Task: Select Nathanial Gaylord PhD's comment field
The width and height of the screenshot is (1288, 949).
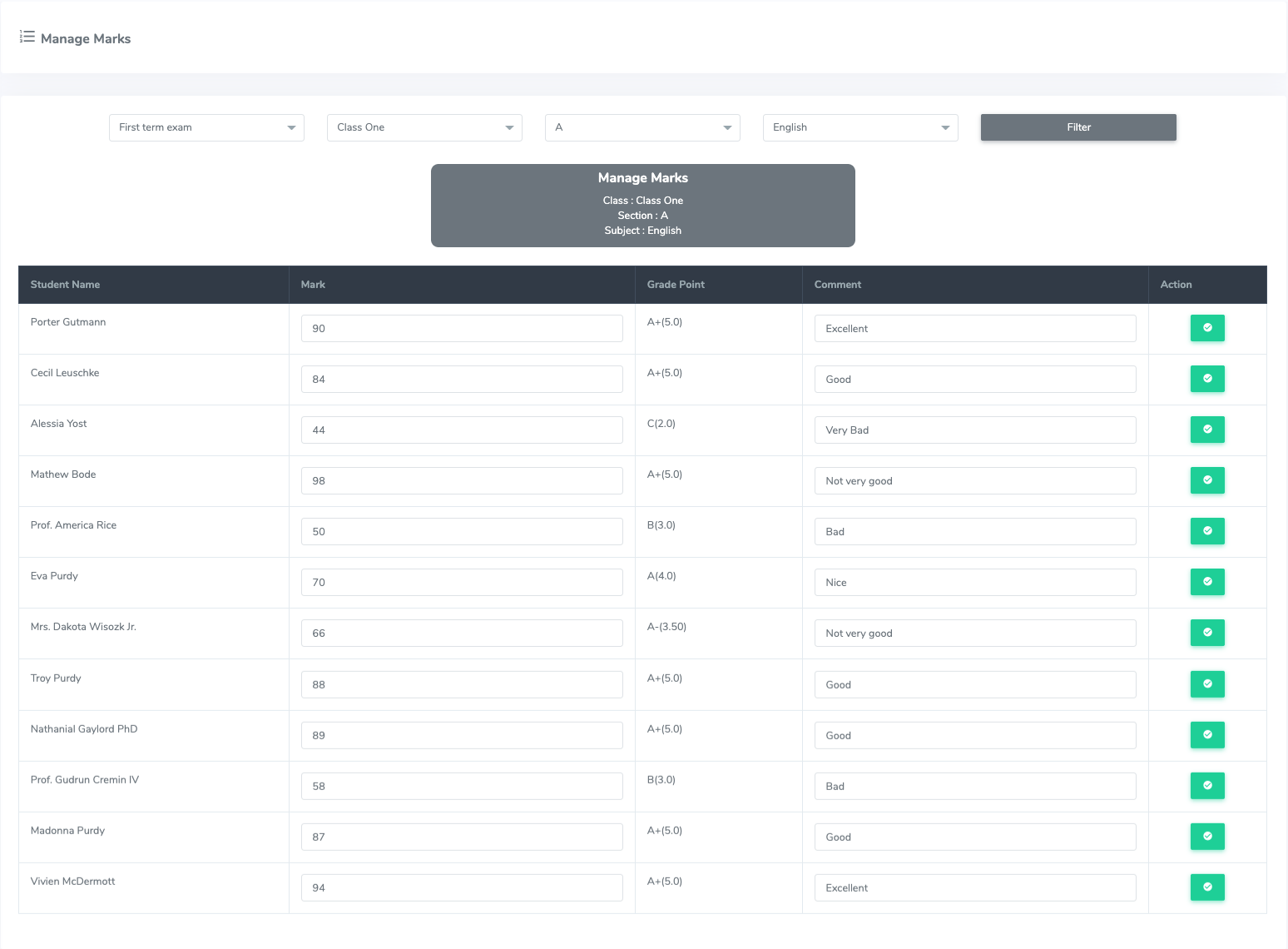Action: (x=975, y=736)
